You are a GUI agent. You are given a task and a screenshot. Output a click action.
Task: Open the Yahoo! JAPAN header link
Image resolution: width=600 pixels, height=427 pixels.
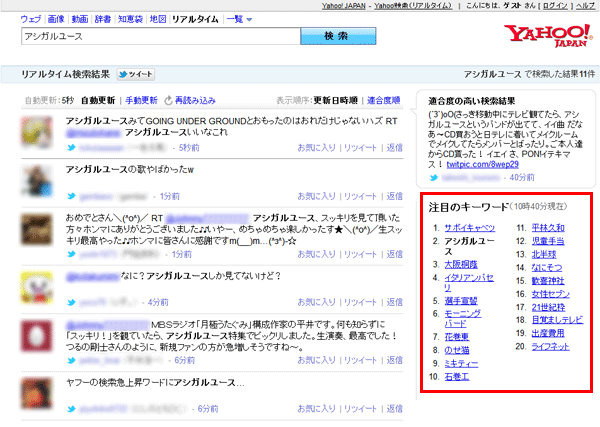[344, 6]
